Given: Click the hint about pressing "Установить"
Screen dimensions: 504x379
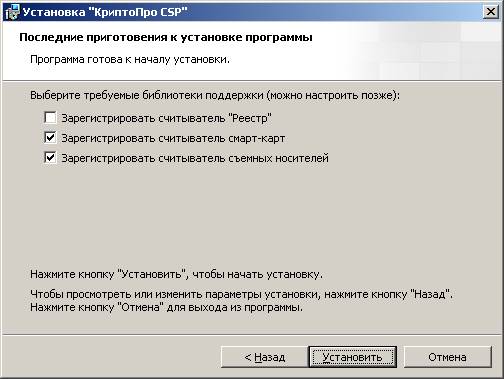Looking at the screenshot, I should pos(176,274).
